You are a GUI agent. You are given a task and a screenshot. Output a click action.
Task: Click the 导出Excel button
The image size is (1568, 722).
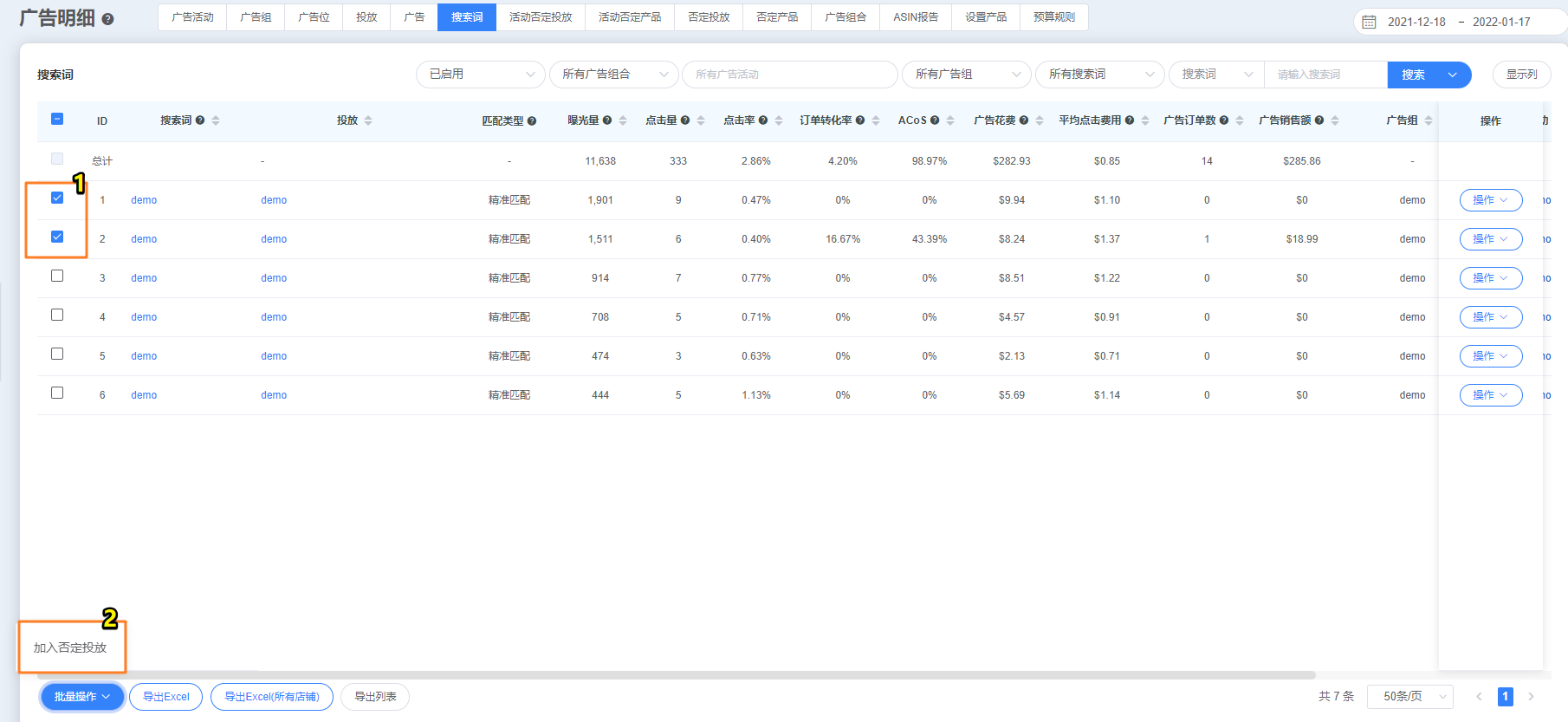coord(165,697)
